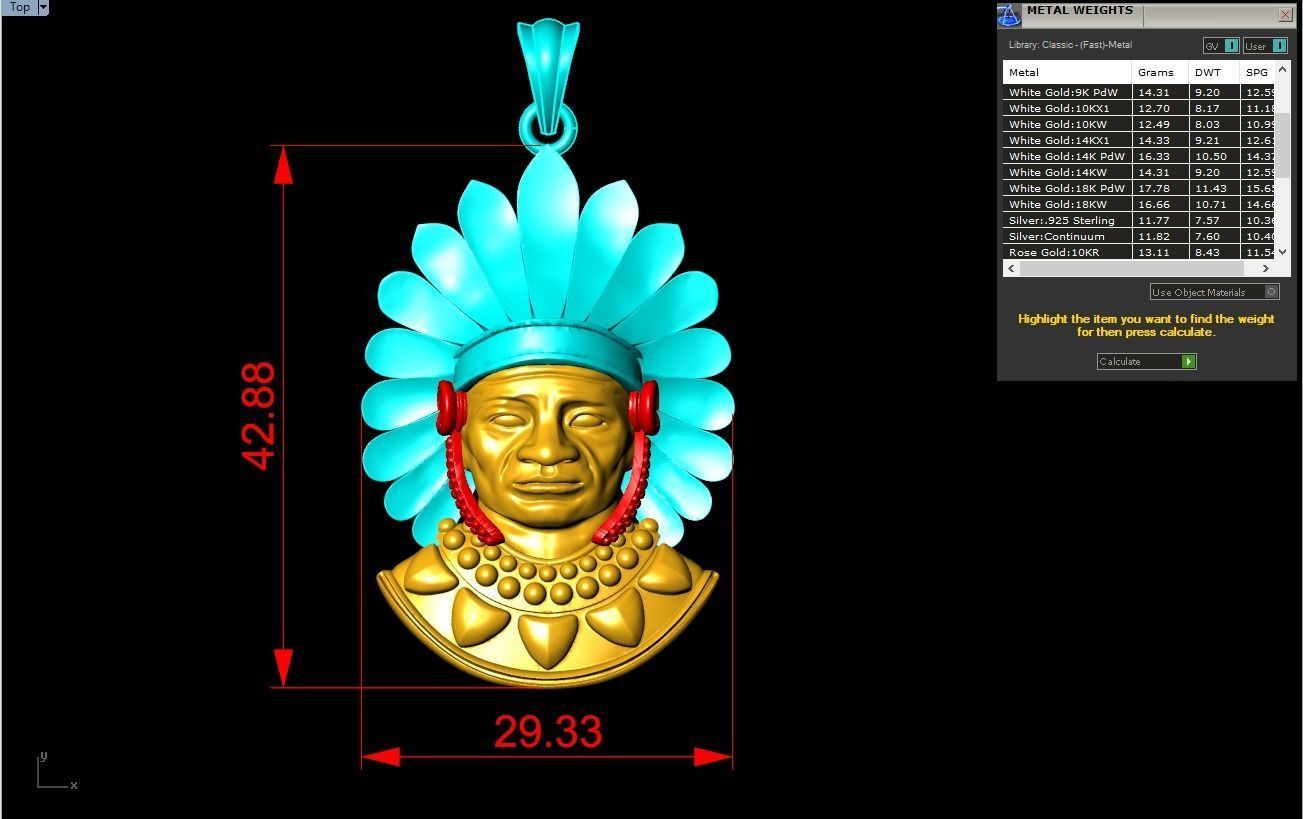Viewport: 1303px width, 819px height.
Task: Click the 12.49 grams value
Action: 1153,124
